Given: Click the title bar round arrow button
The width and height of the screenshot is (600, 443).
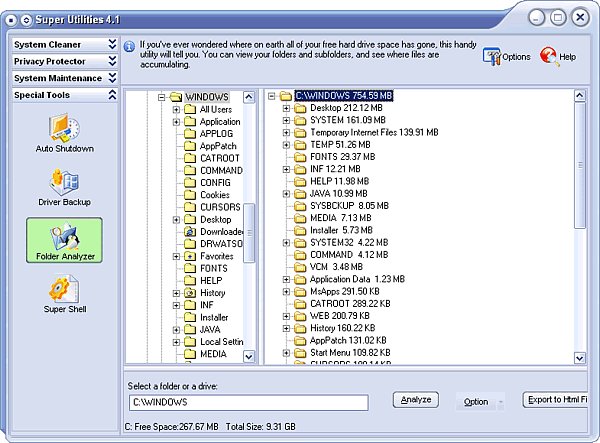Looking at the screenshot, I should point(26,20).
